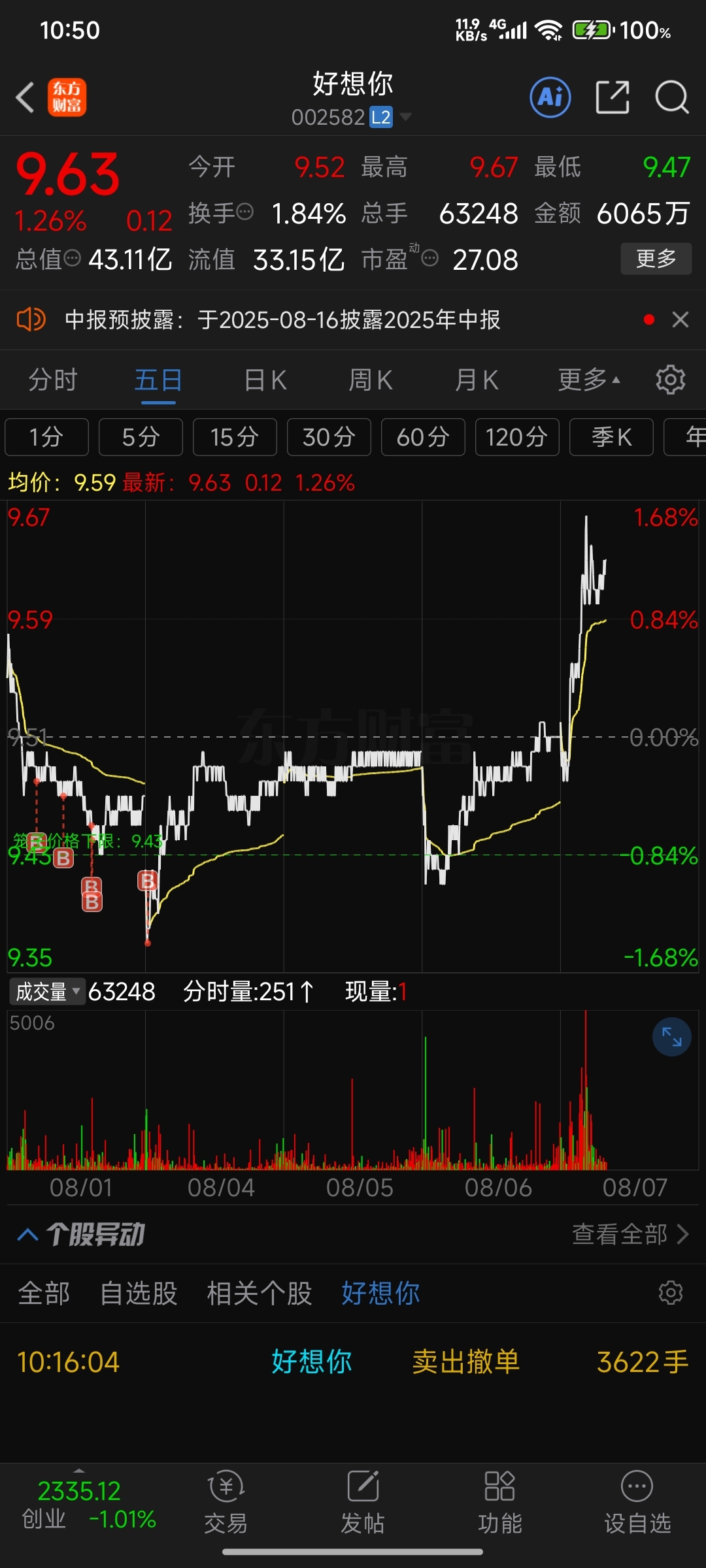Share the stock page via export icon
This screenshot has width=706, height=1568.
pyautogui.click(x=613, y=97)
